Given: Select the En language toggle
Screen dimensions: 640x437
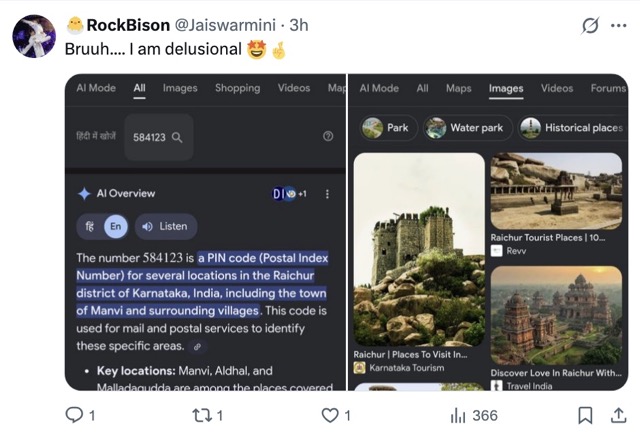Looking at the screenshot, I should [116, 226].
